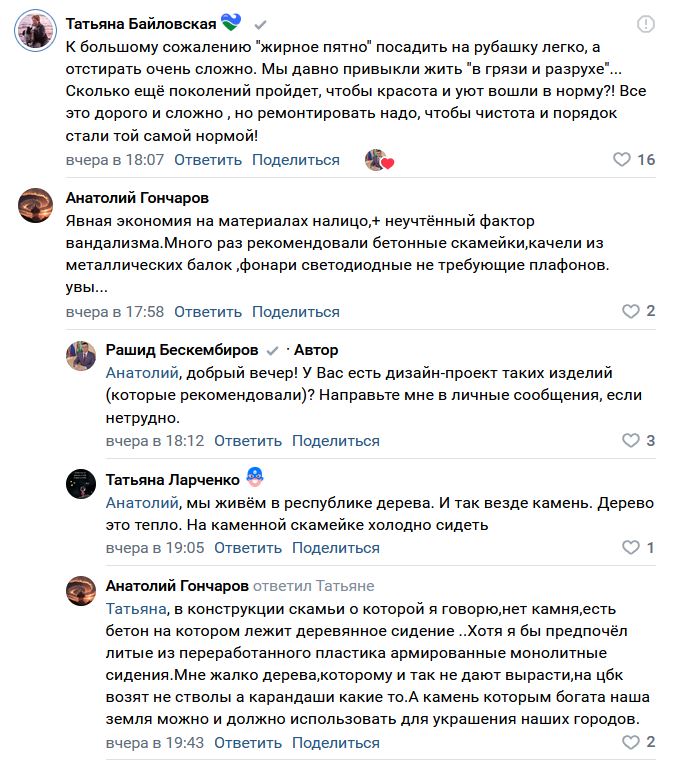Click the mask emoji badge next to Татьяна Ларченко

tap(255, 477)
